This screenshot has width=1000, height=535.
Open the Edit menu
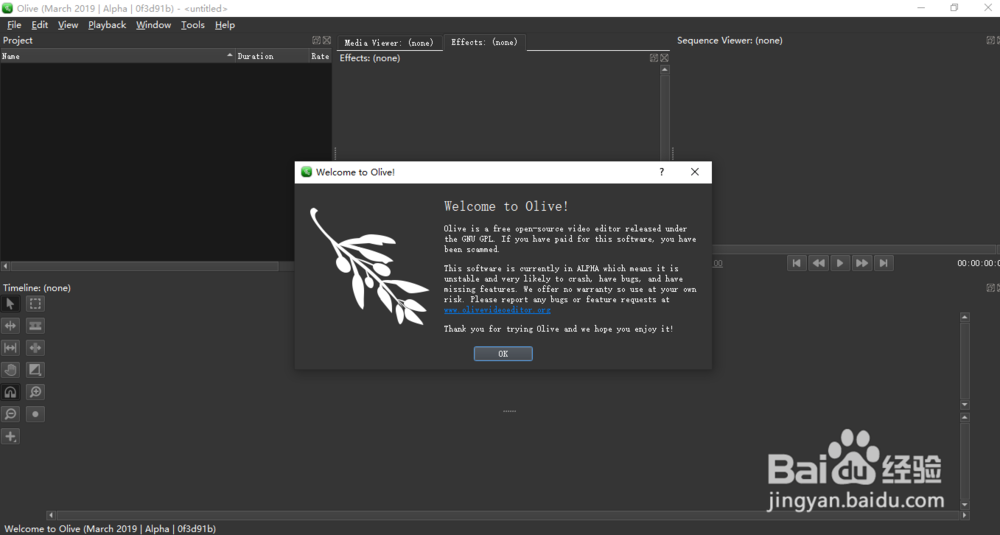coord(40,25)
